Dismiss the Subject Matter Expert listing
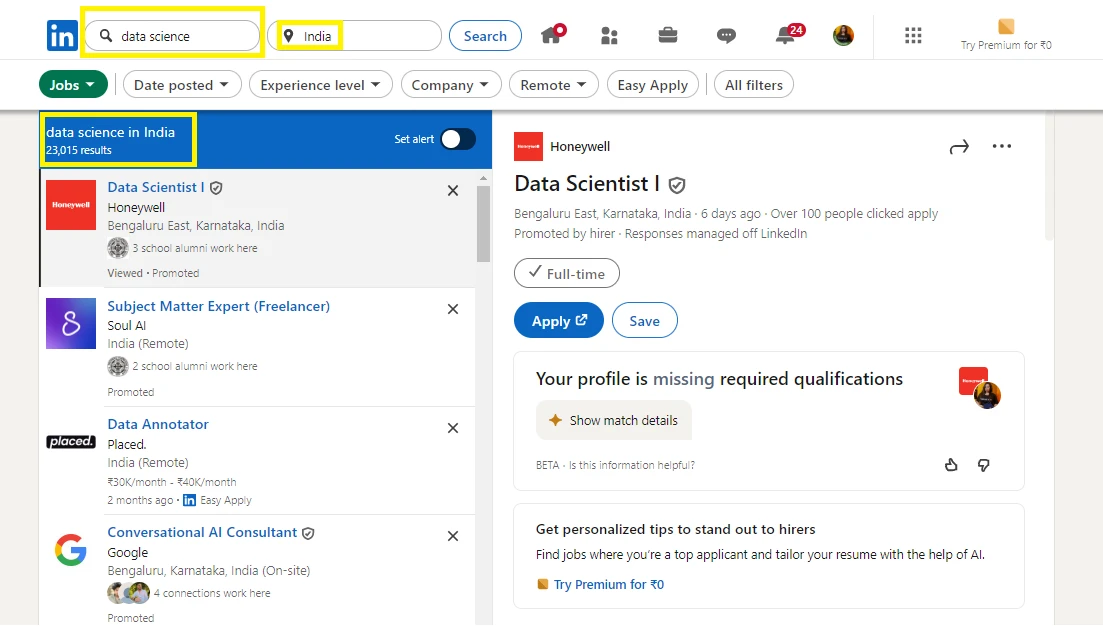Viewport: 1103px width, 626px height. point(453,309)
